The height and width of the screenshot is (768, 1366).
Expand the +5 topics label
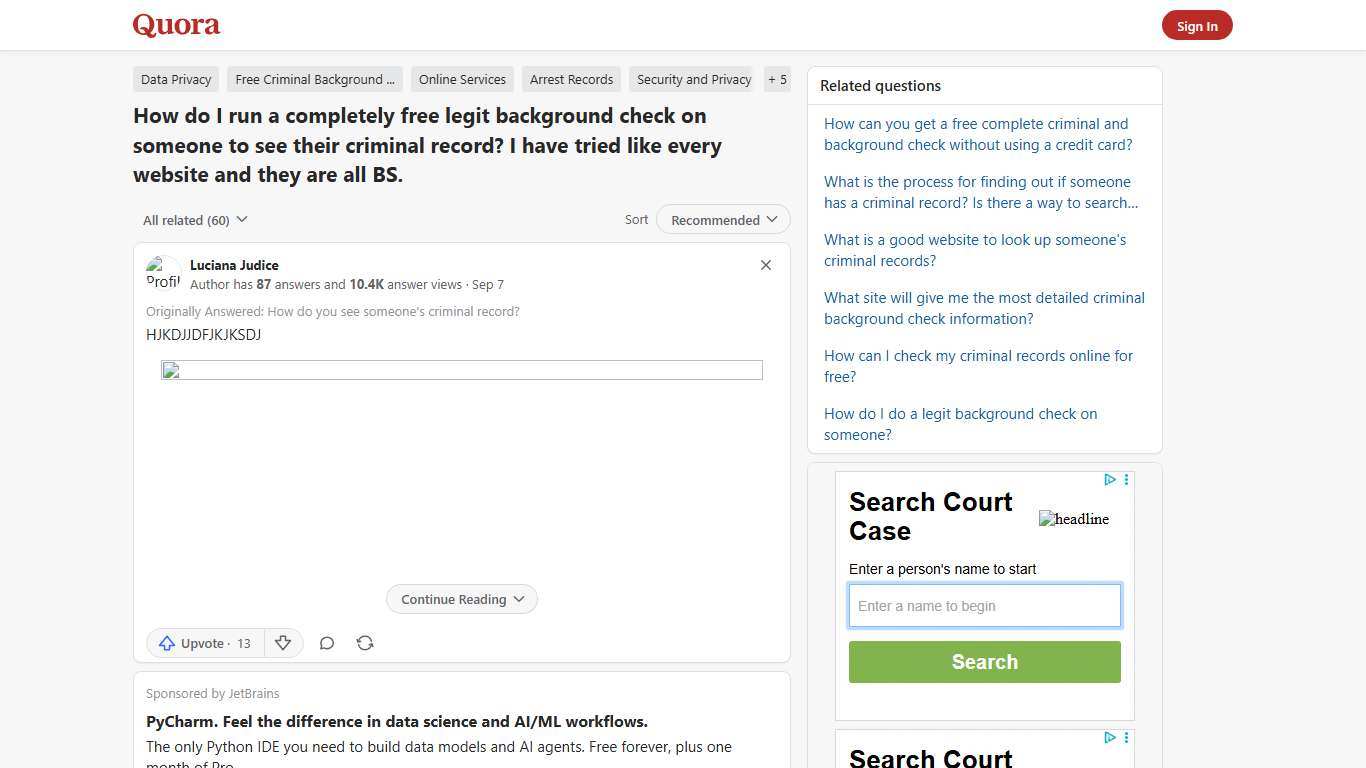point(777,79)
